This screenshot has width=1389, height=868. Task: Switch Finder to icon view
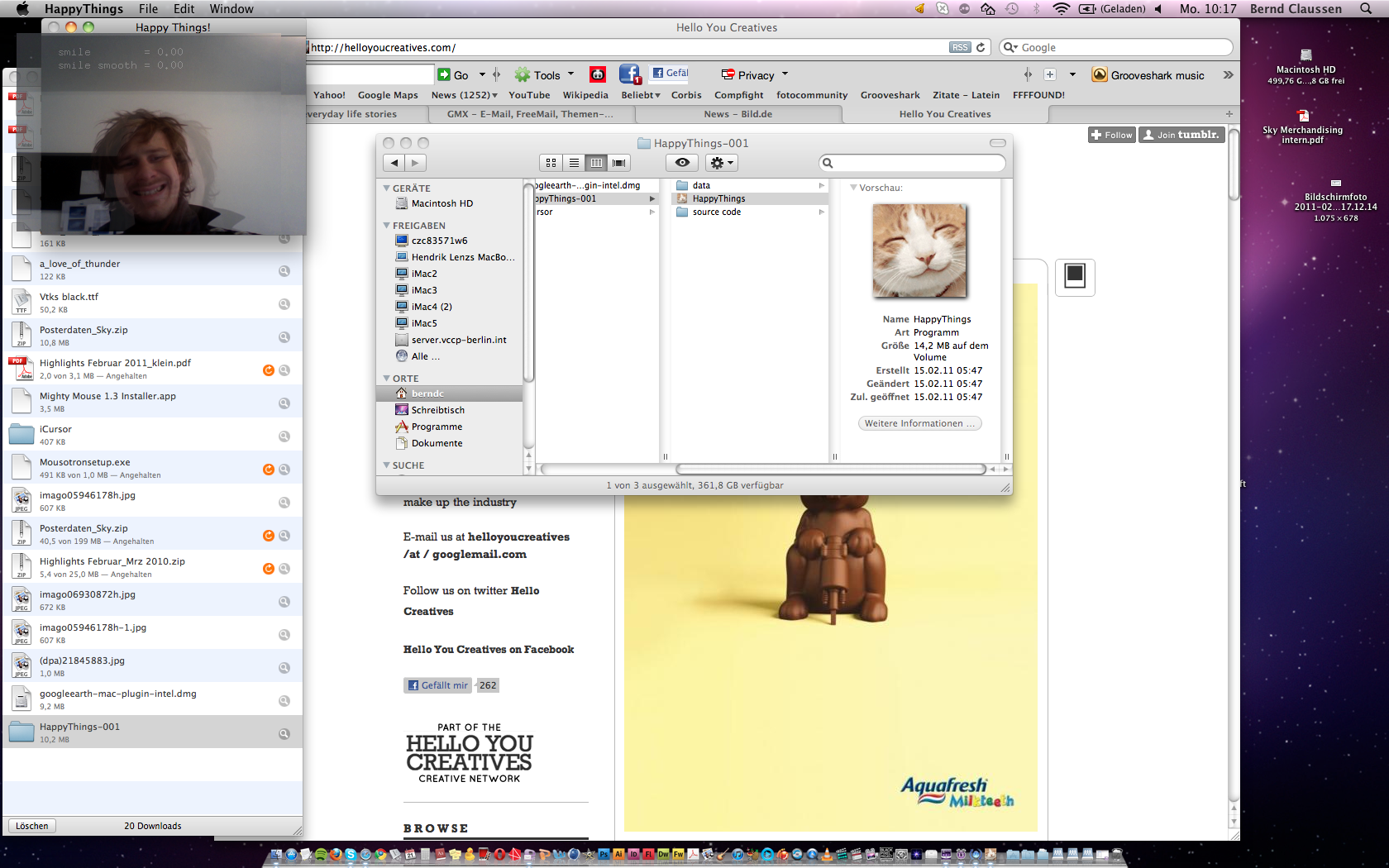coord(551,163)
